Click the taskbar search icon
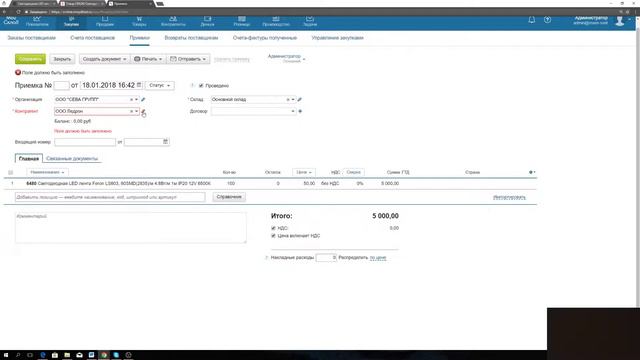 (x=18, y=355)
